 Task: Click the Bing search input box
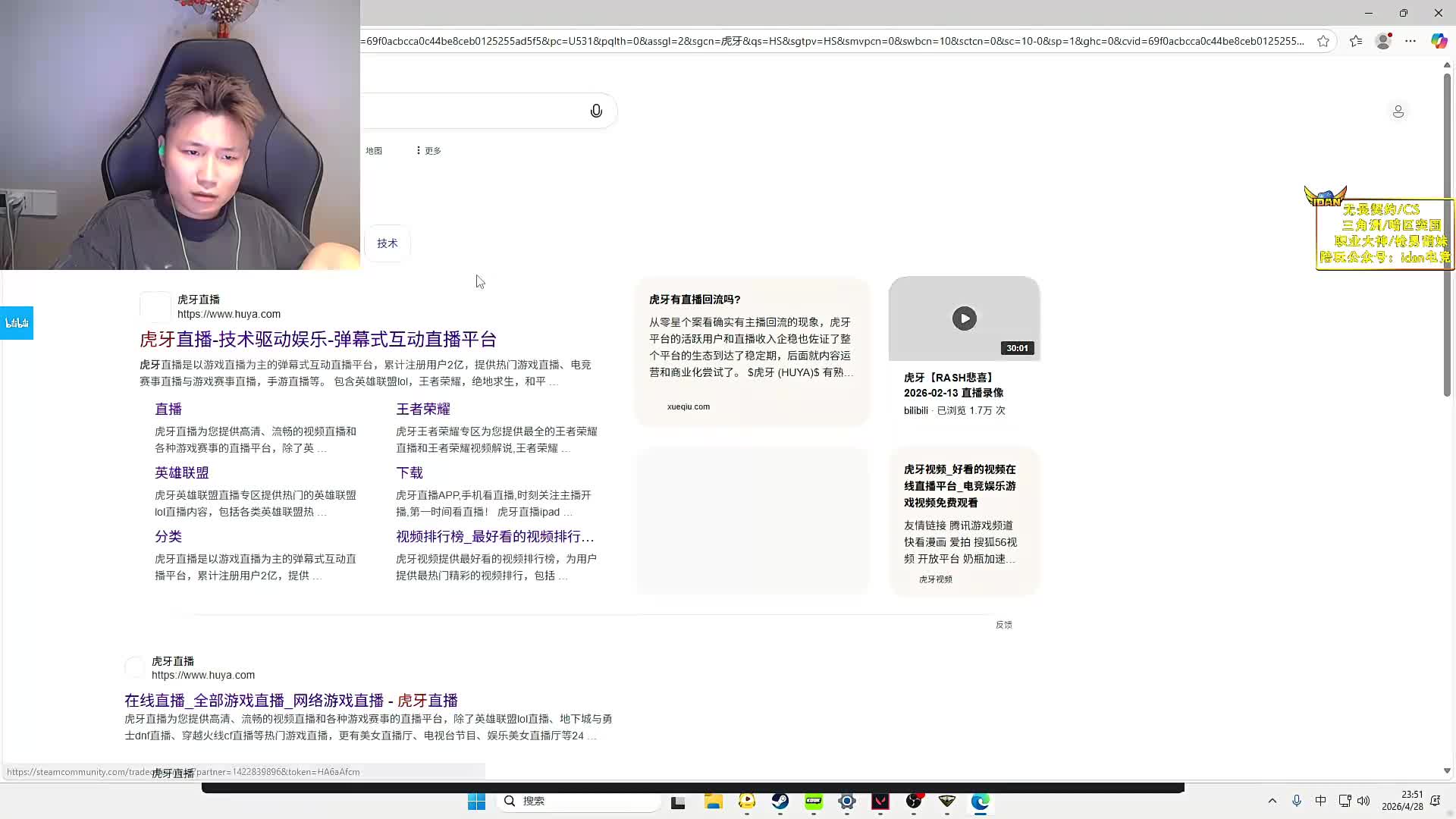tap(470, 111)
